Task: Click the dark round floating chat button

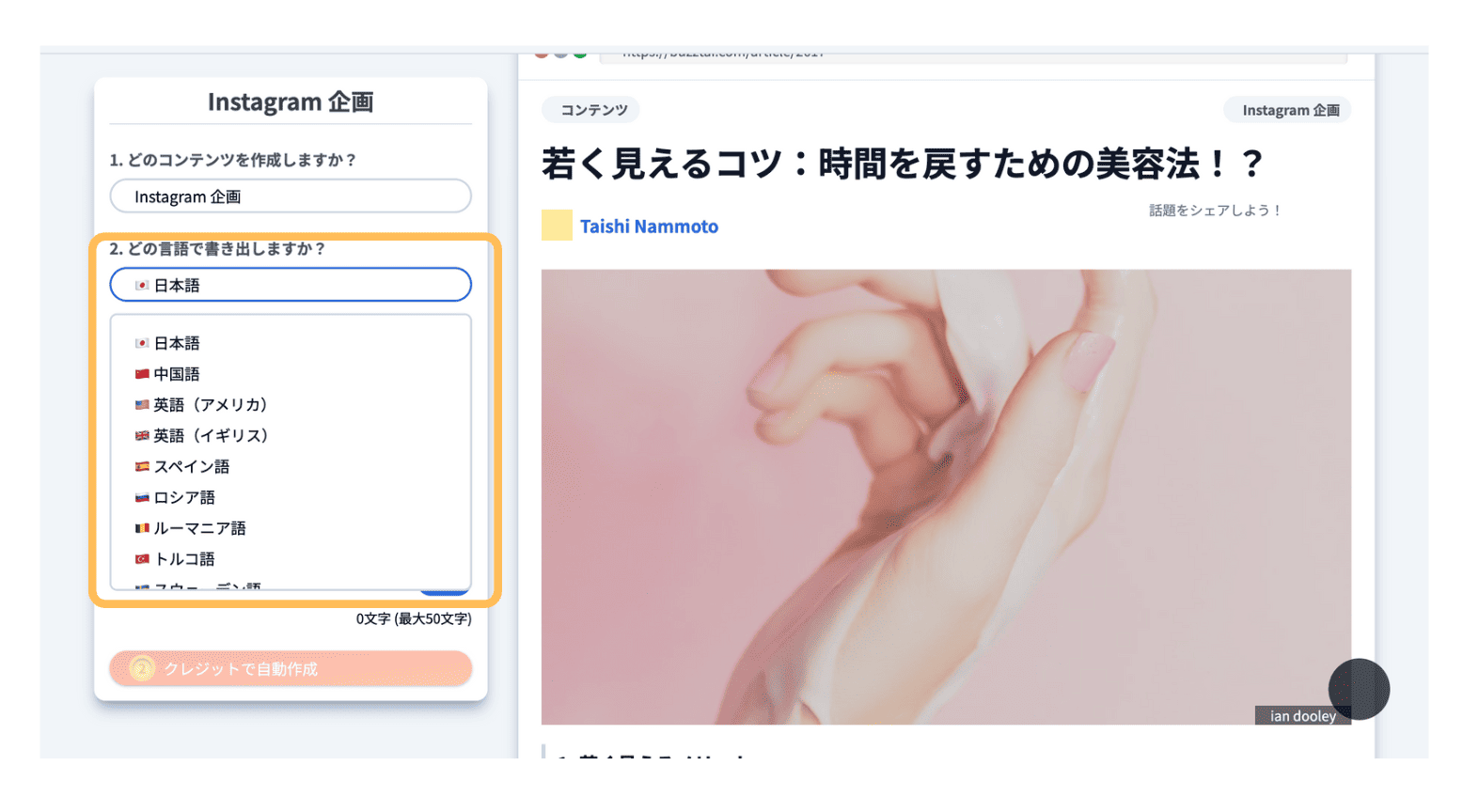Action: click(x=1359, y=690)
